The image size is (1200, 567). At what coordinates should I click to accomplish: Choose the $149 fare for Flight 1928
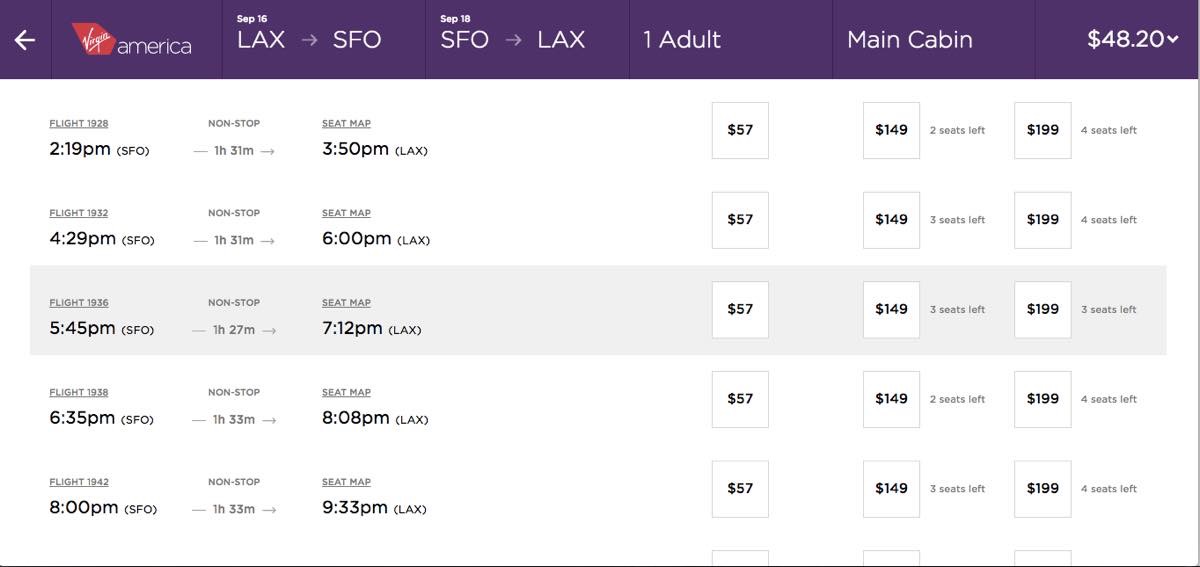(891, 130)
